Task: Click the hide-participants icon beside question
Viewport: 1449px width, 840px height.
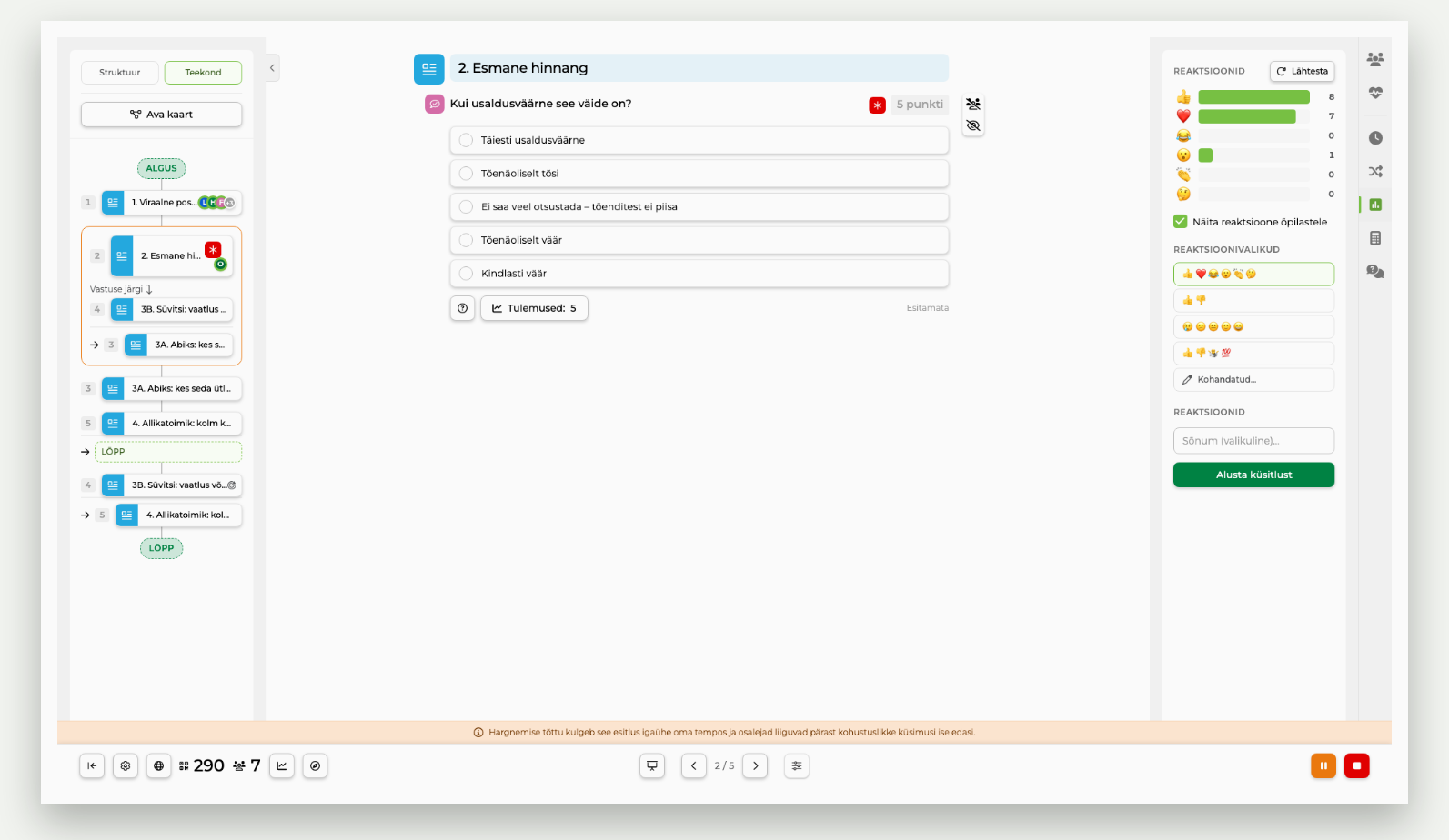Action: (973, 104)
